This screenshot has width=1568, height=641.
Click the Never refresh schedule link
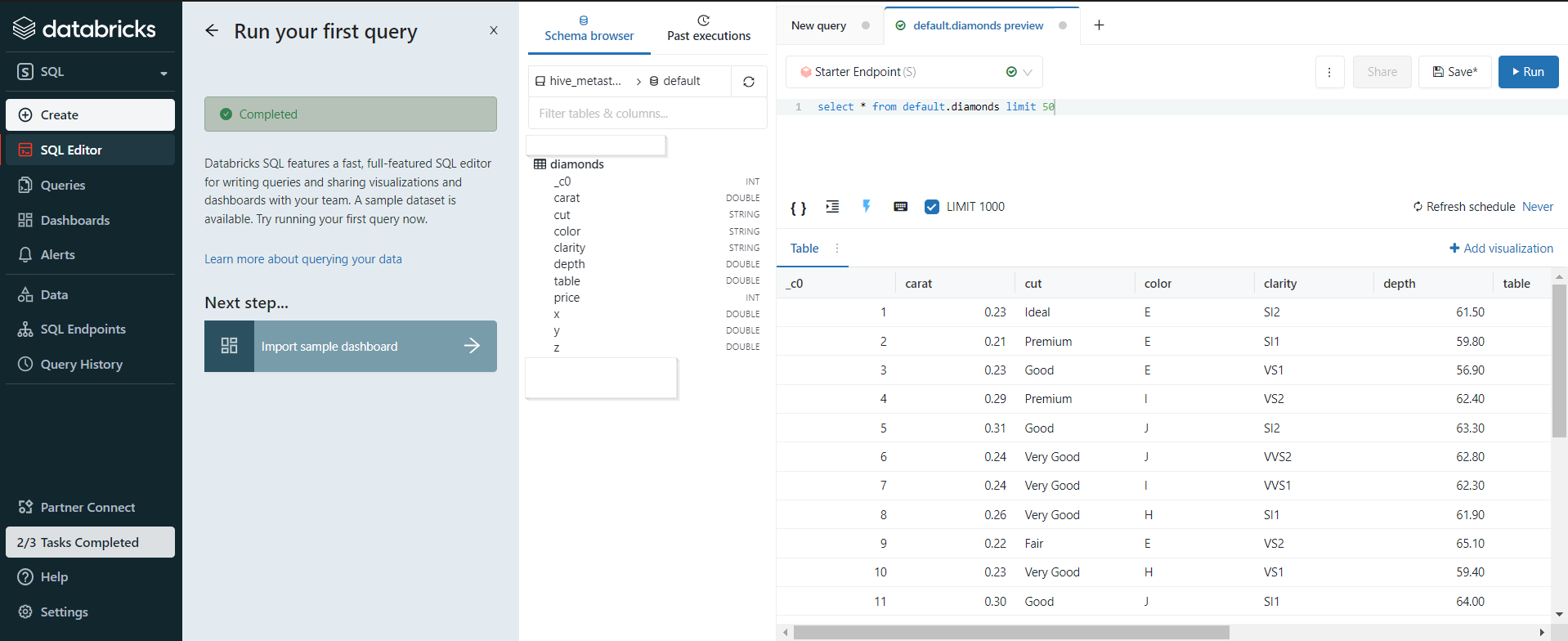click(x=1537, y=207)
